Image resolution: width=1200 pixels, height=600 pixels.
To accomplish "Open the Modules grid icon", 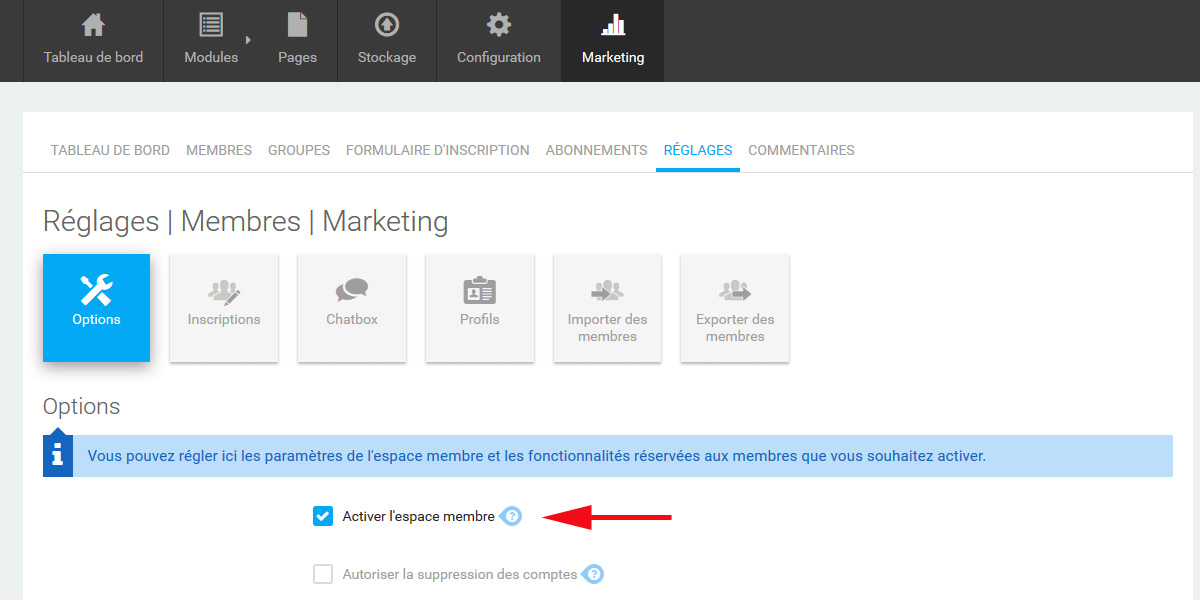I will [211, 24].
